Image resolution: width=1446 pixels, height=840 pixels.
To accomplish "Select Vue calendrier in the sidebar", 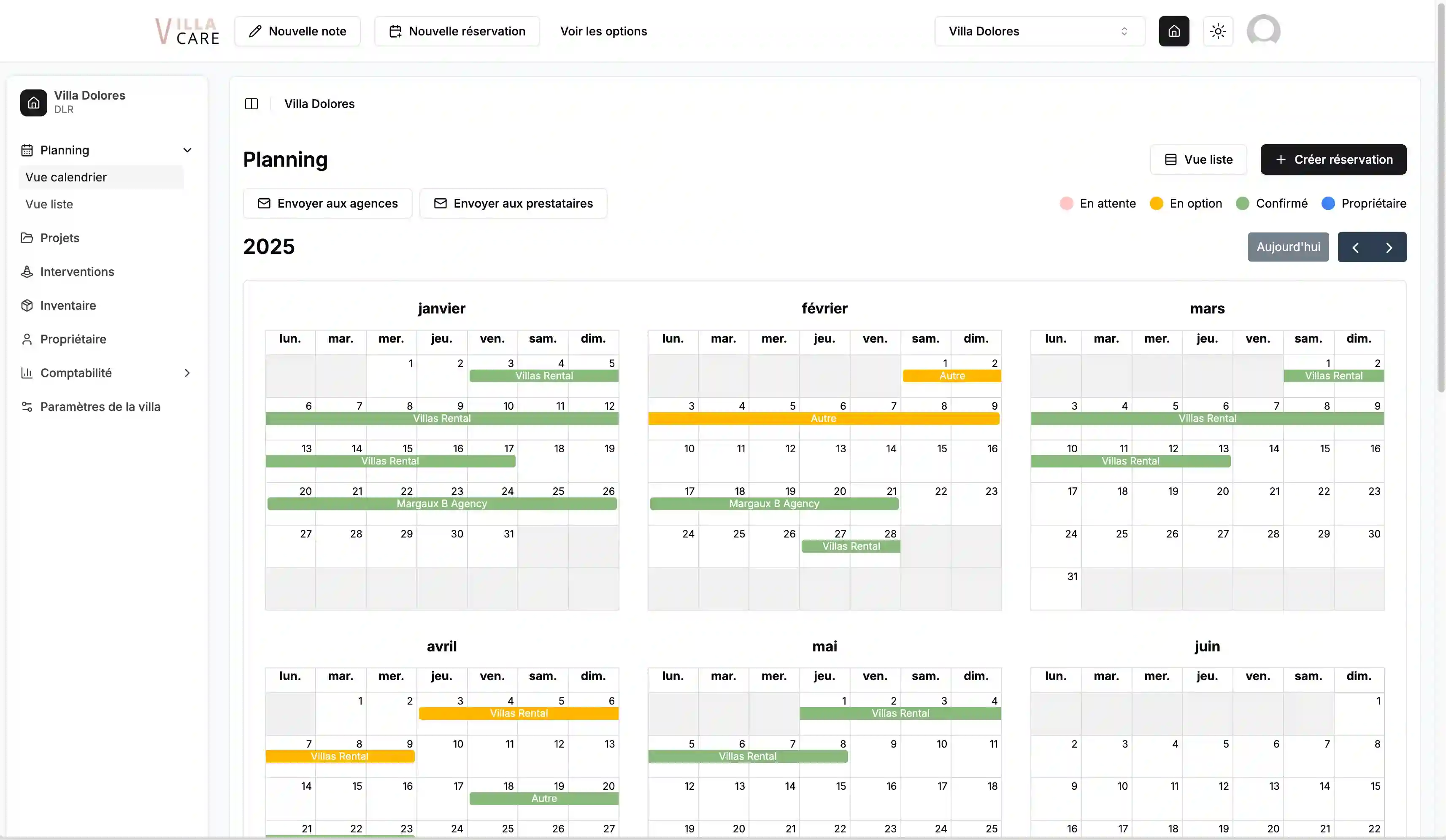I will 66,177.
